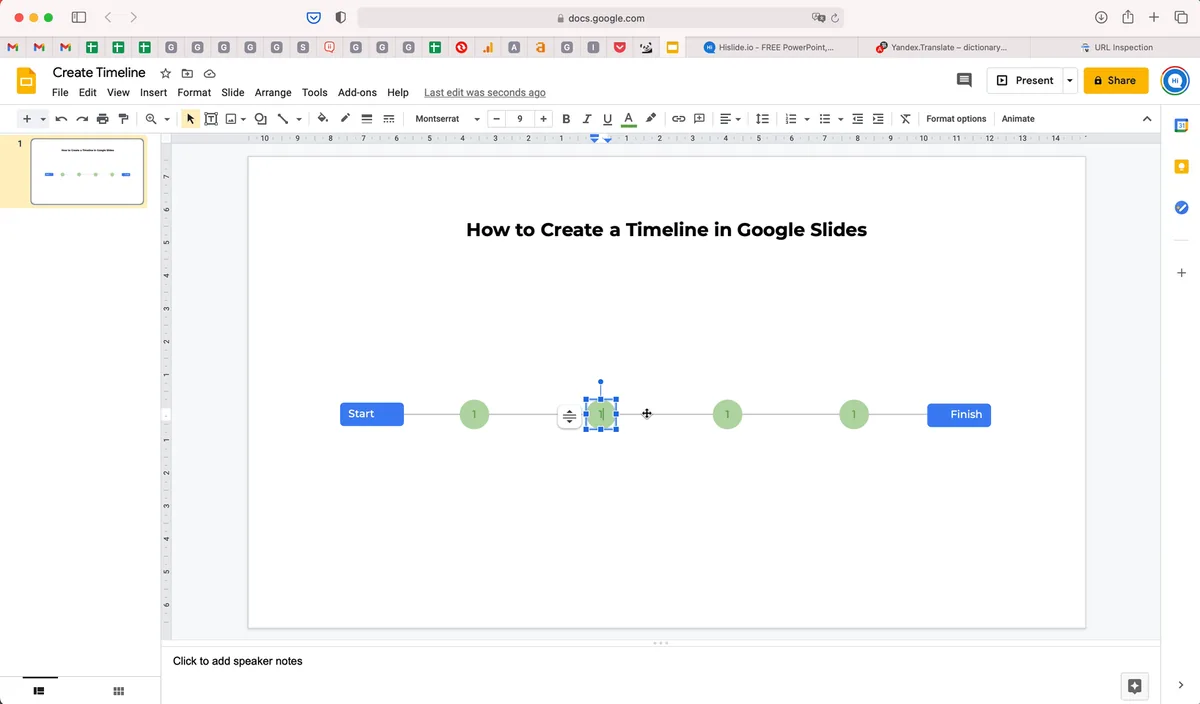
Task: Click the Redo arrow in the toolbar
Action: [x=82, y=119]
